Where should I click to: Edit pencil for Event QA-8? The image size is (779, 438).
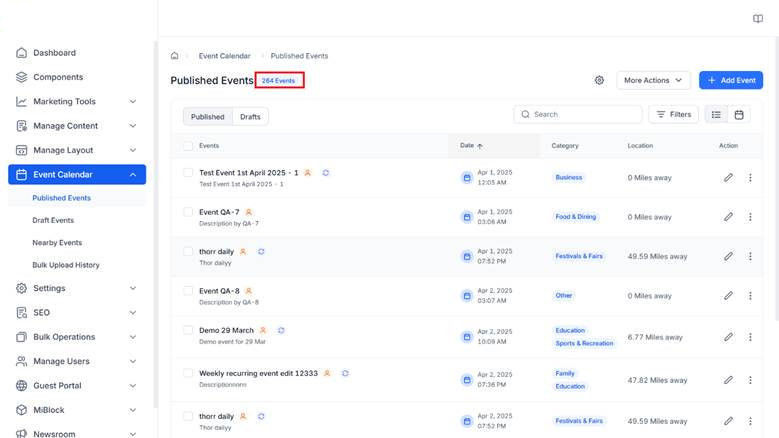(x=728, y=295)
